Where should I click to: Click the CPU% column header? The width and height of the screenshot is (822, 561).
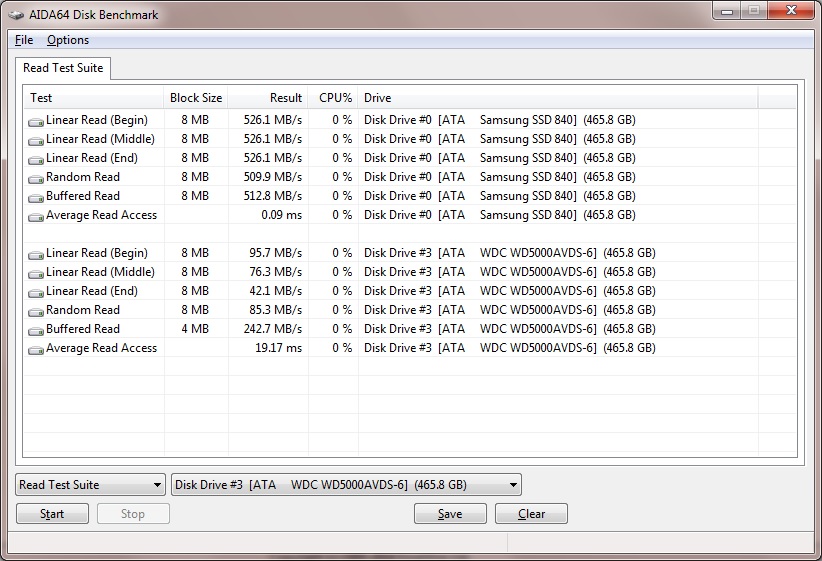[333, 98]
